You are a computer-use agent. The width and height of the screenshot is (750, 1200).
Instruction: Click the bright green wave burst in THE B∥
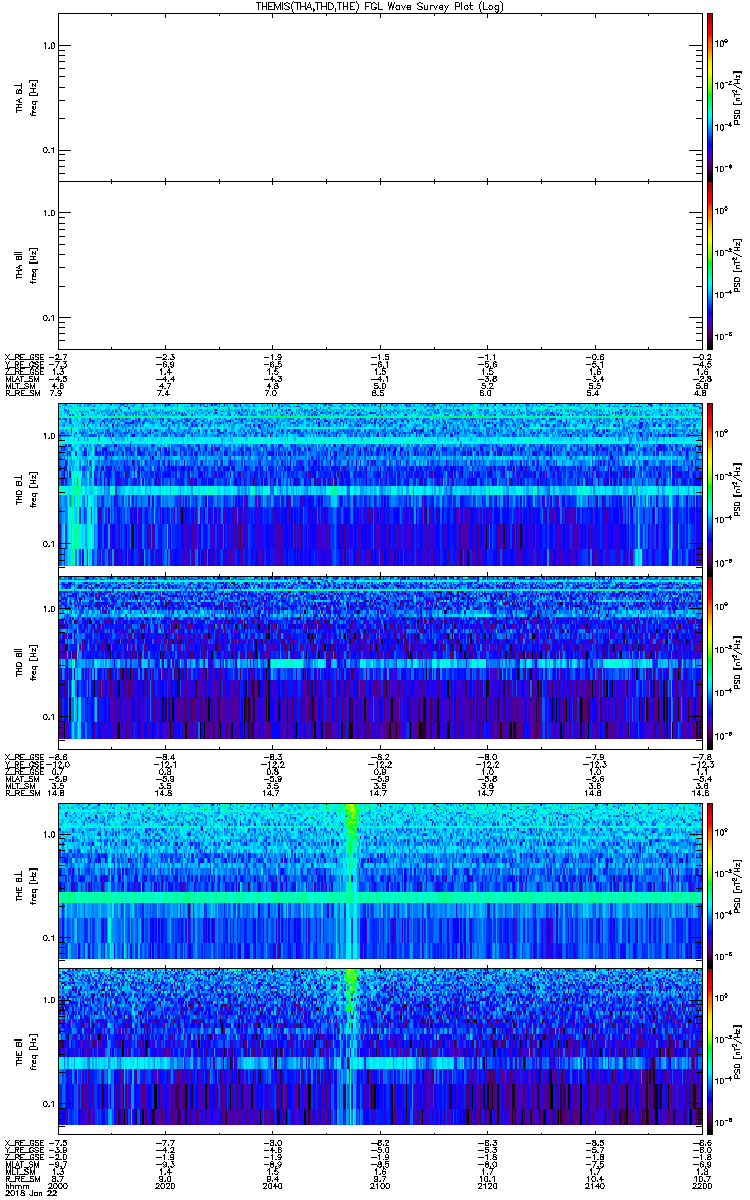point(351,990)
